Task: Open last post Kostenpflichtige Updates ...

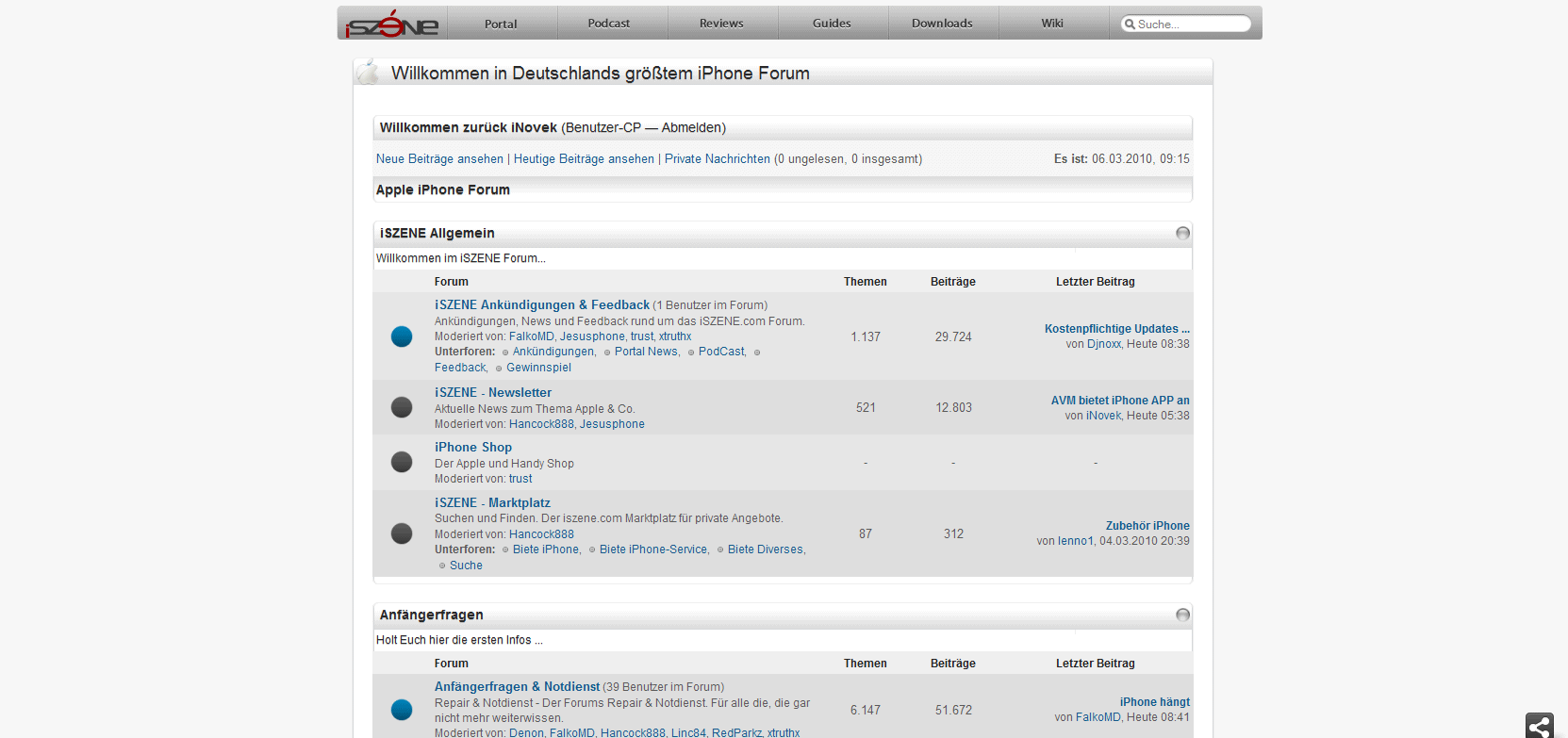Action: [x=1117, y=329]
